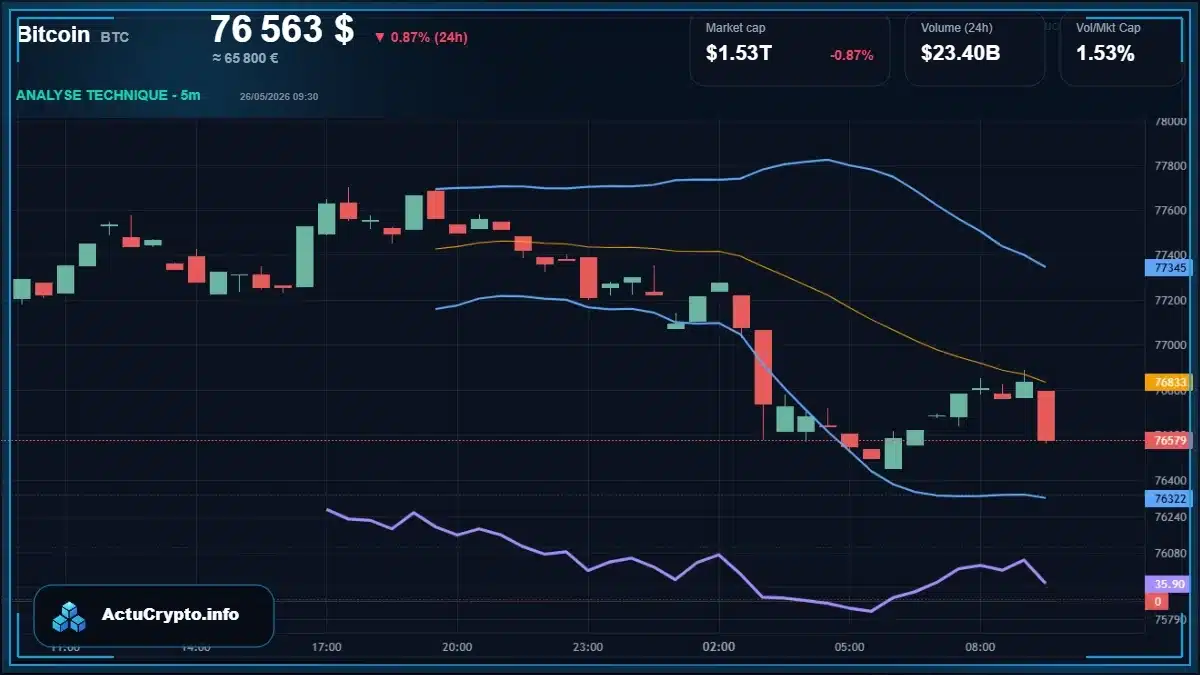Click the 77345 upper band price tag

(x=1170, y=268)
